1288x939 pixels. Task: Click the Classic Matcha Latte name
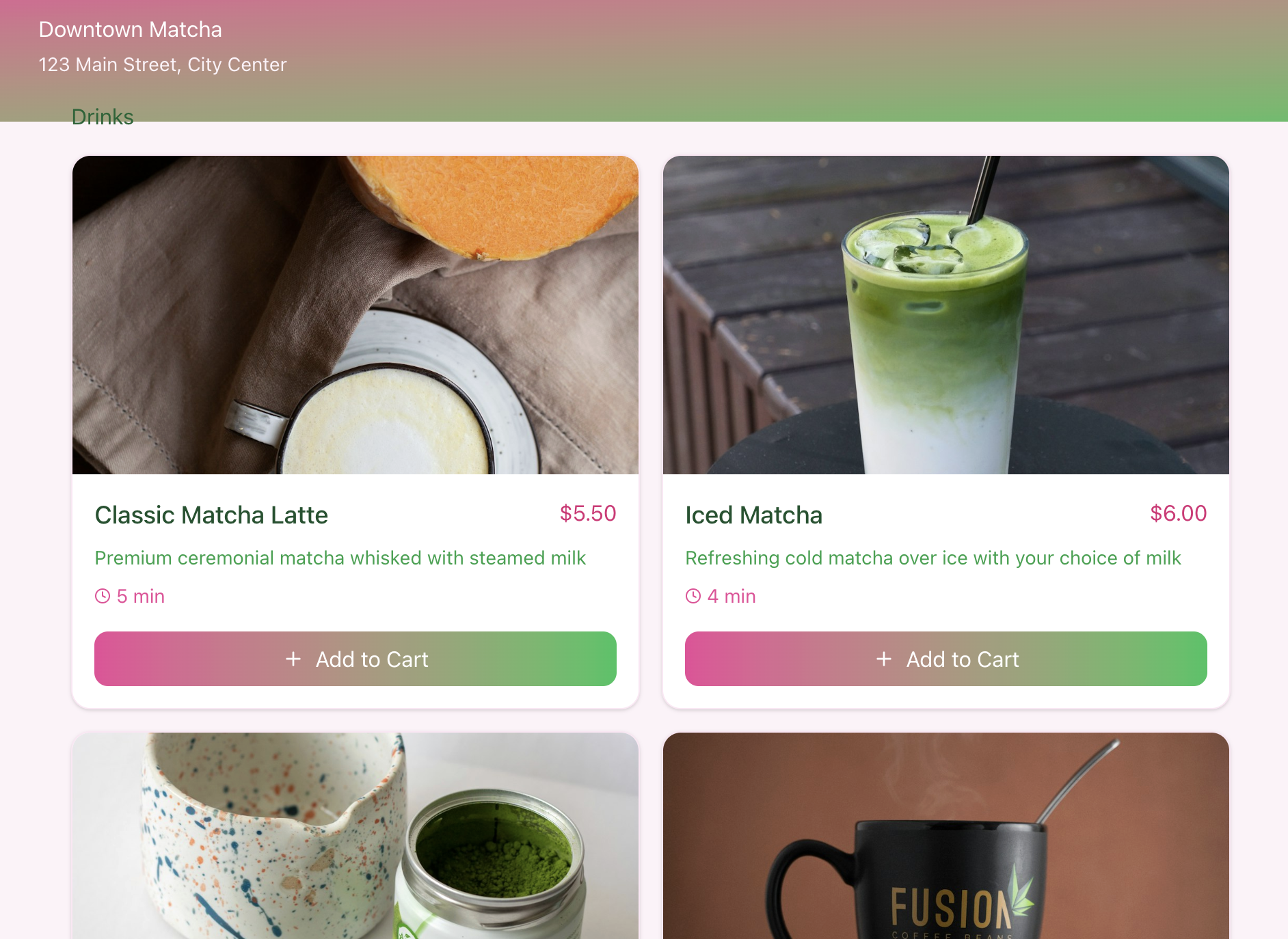[x=211, y=515]
